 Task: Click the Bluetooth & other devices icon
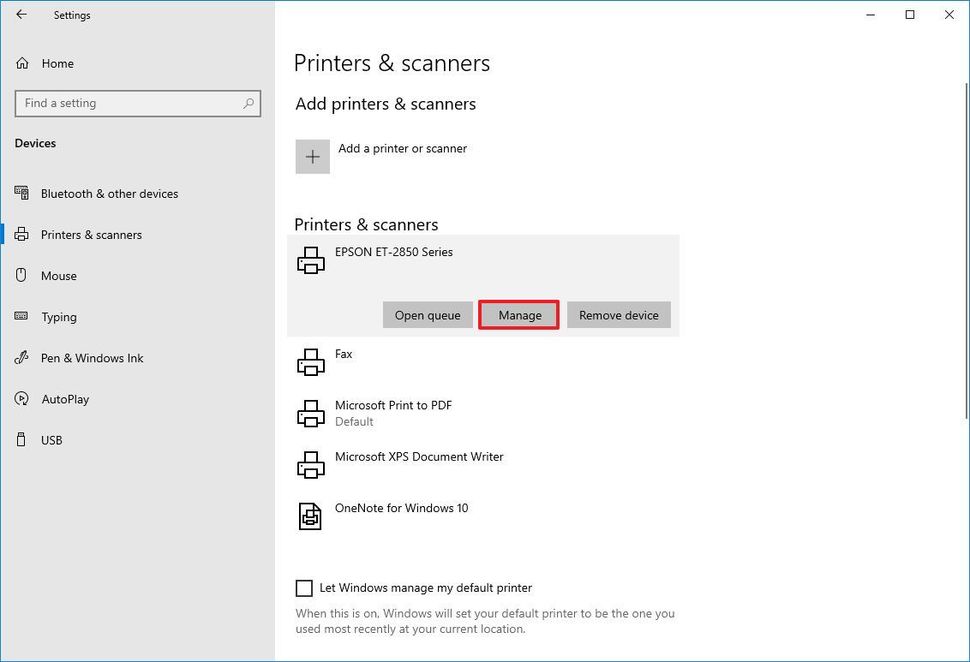tap(22, 193)
